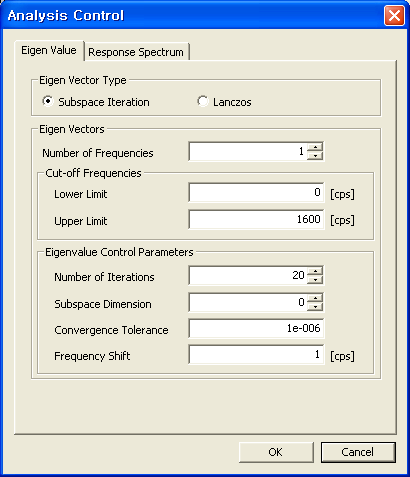Close the Analysis Control dialog window

[x=394, y=16]
